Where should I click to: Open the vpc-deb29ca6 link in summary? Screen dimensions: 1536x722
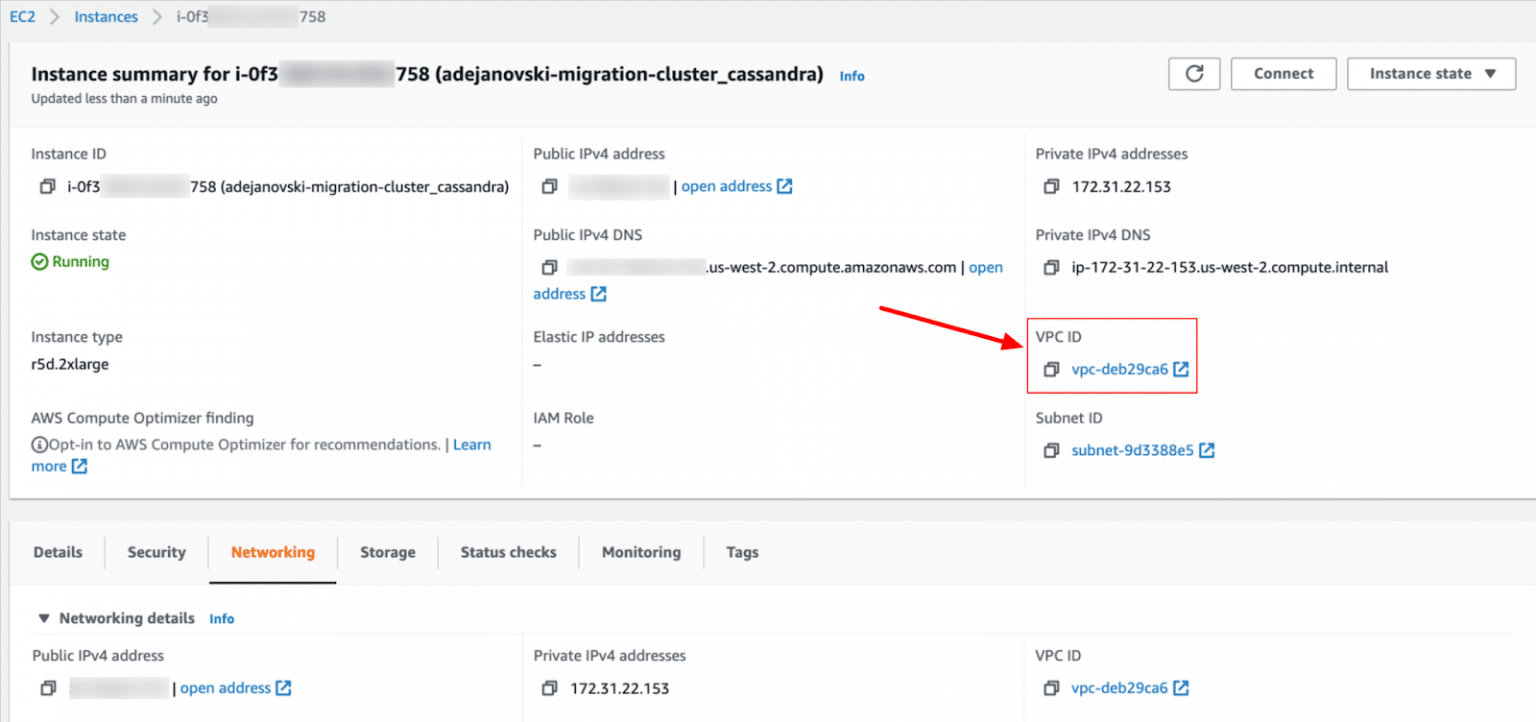(1119, 370)
